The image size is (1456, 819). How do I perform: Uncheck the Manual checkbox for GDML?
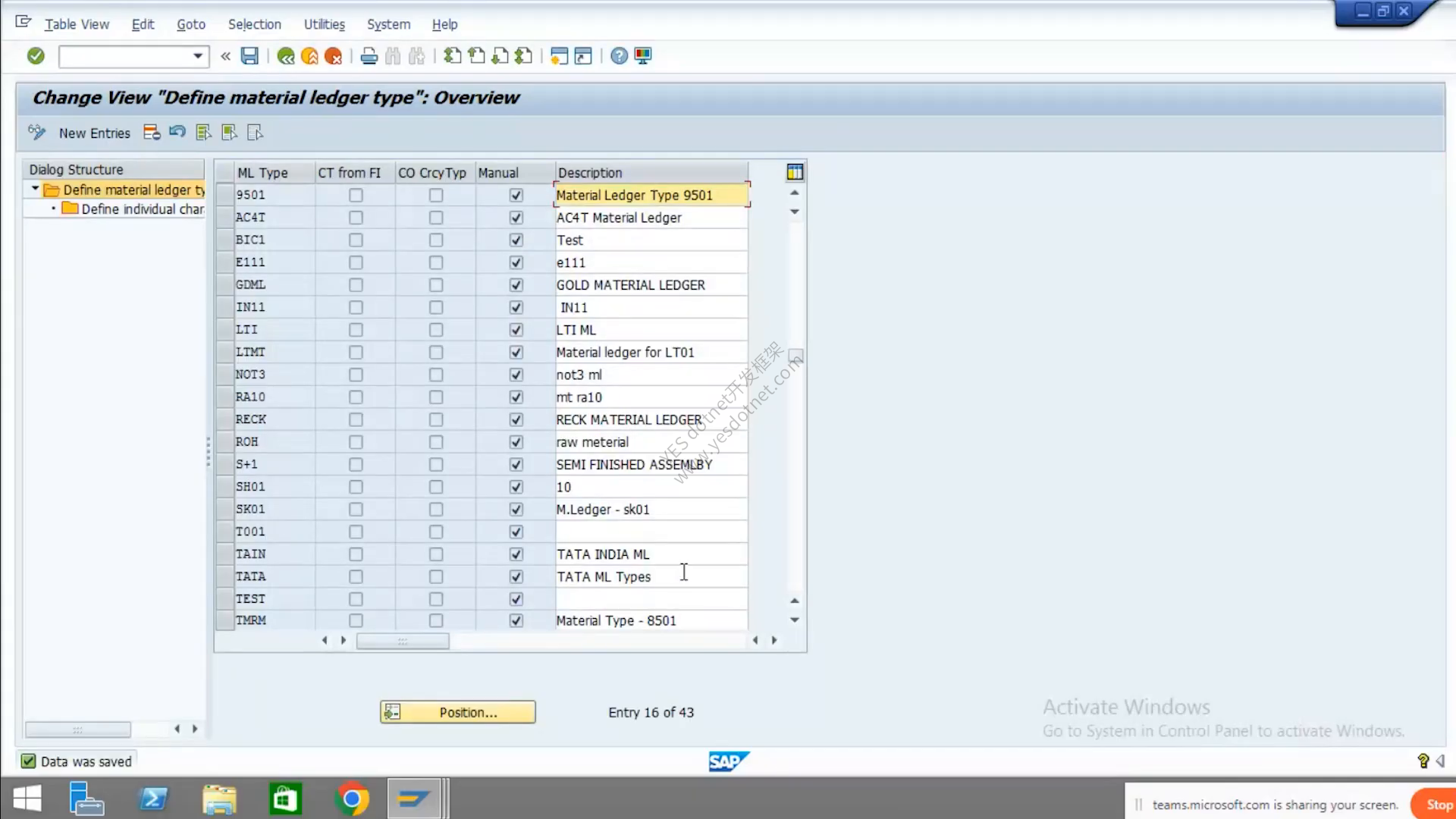tap(516, 285)
